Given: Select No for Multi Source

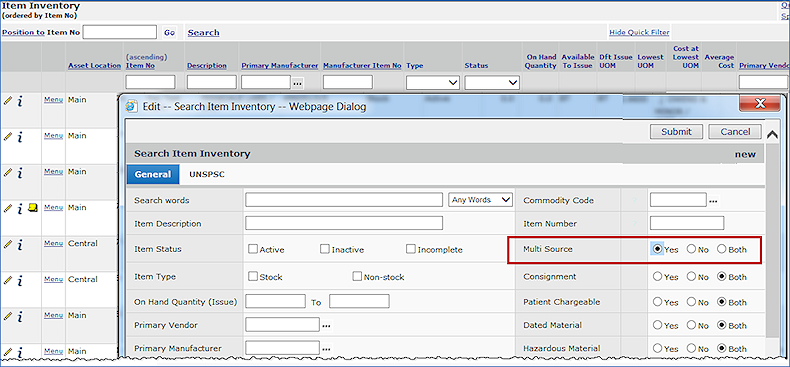Looking at the screenshot, I should [x=691, y=249].
